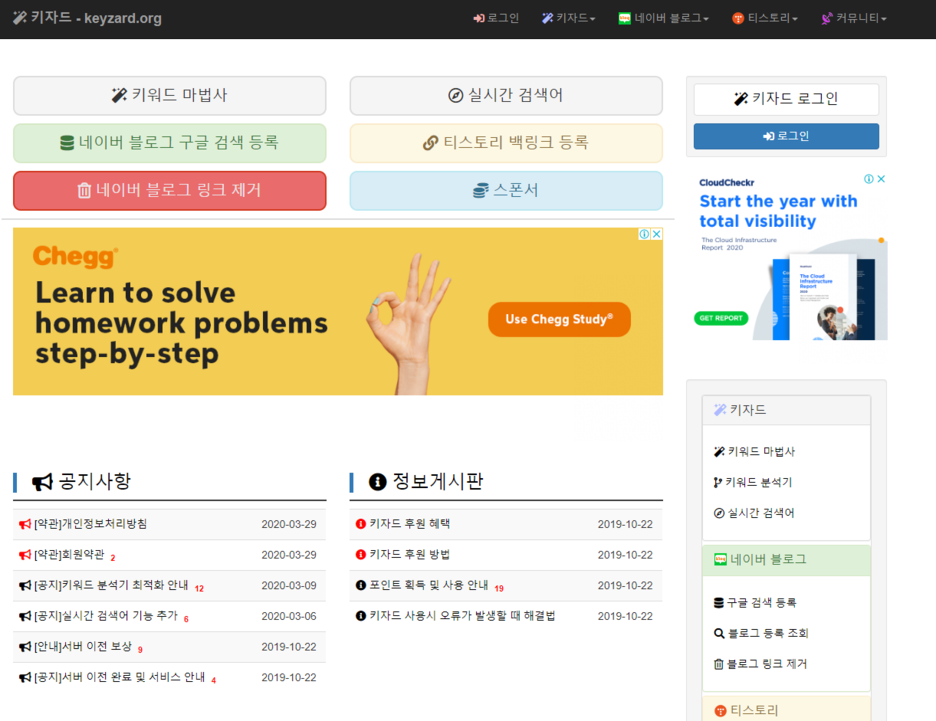Expand the 네이버 블로그 navbar dropdown

coord(663,19)
